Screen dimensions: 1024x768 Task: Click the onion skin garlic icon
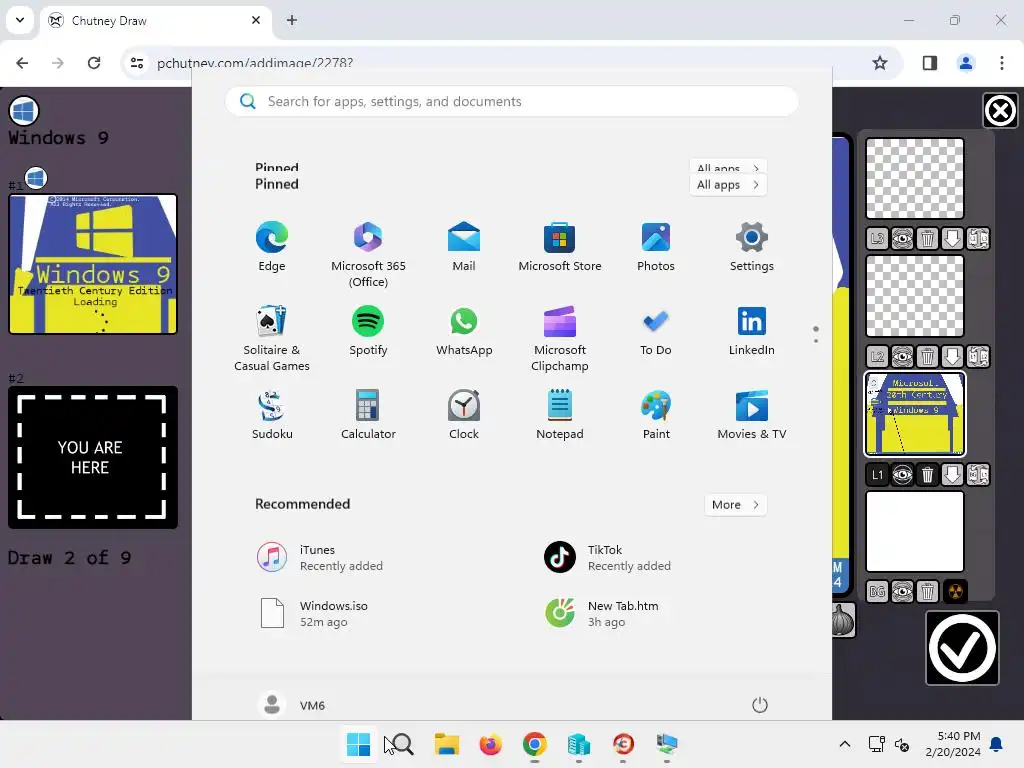click(x=843, y=620)
